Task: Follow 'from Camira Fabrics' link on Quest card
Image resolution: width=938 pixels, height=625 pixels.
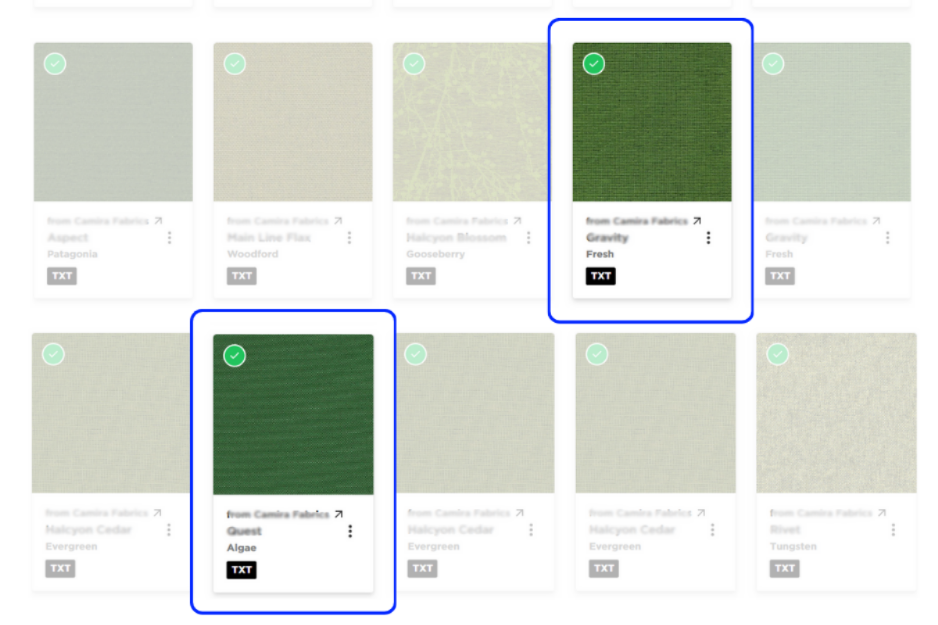Action: pos(277,514)
